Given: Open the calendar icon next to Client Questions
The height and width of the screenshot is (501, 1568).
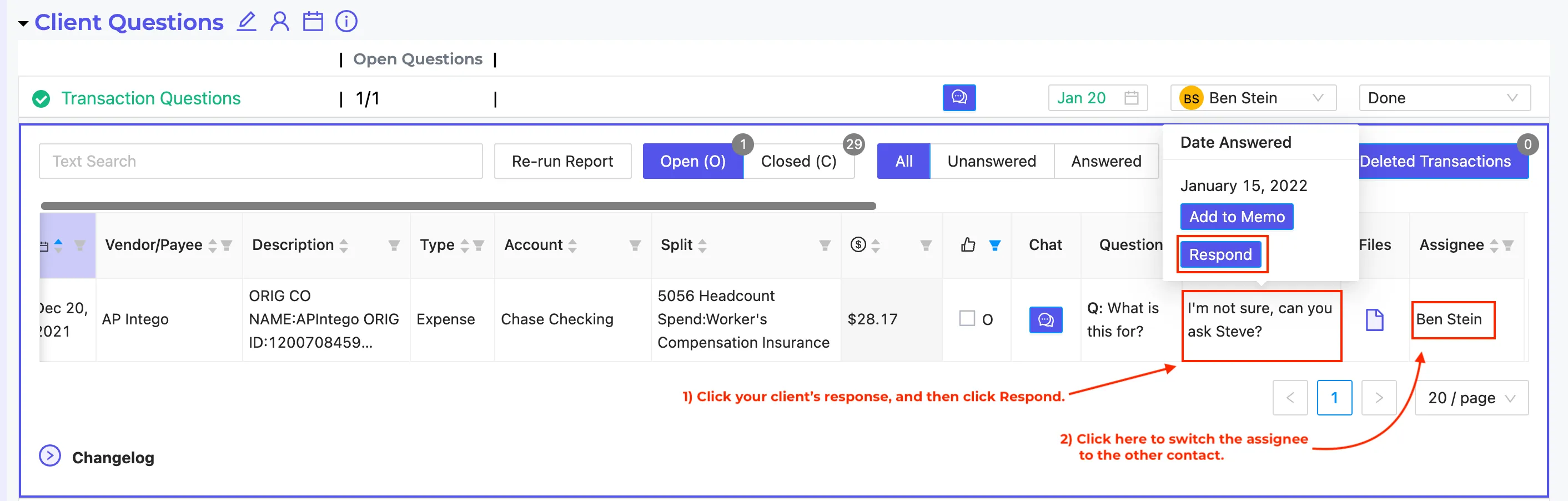Looking at the screenshot, I should pyautogui.click(x=313, y=22).
